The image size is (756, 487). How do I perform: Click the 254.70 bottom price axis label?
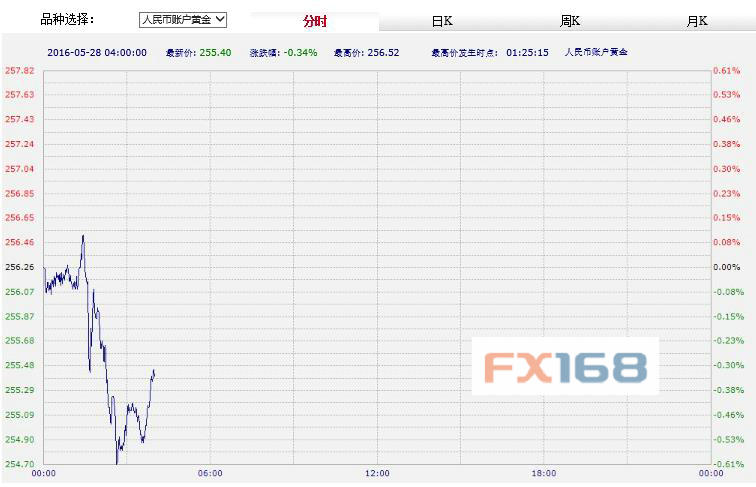pyautogui.click(x=19, y=464)
